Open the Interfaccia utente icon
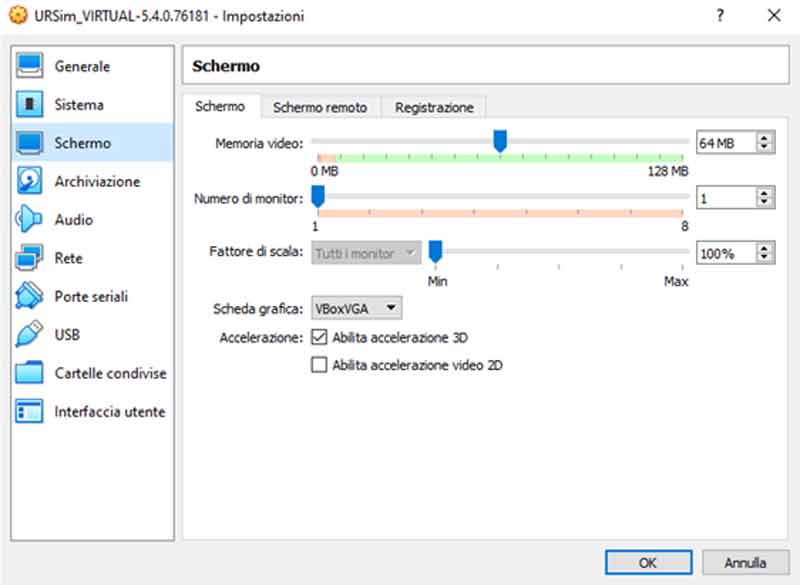This screenshot has width=800, height=585. click(x=29, y=411)
